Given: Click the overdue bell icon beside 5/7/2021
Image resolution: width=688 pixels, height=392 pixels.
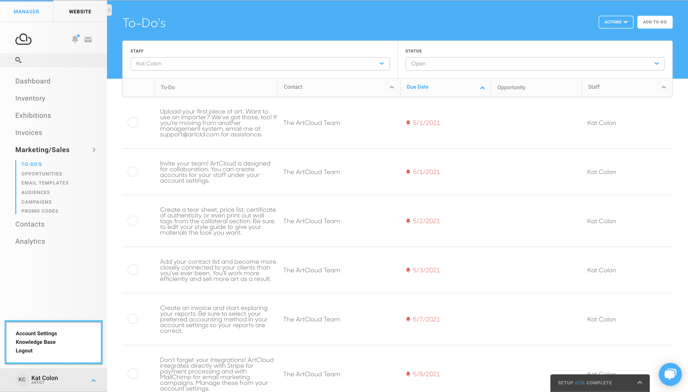Looking at the screenshot, I should 408,319.
